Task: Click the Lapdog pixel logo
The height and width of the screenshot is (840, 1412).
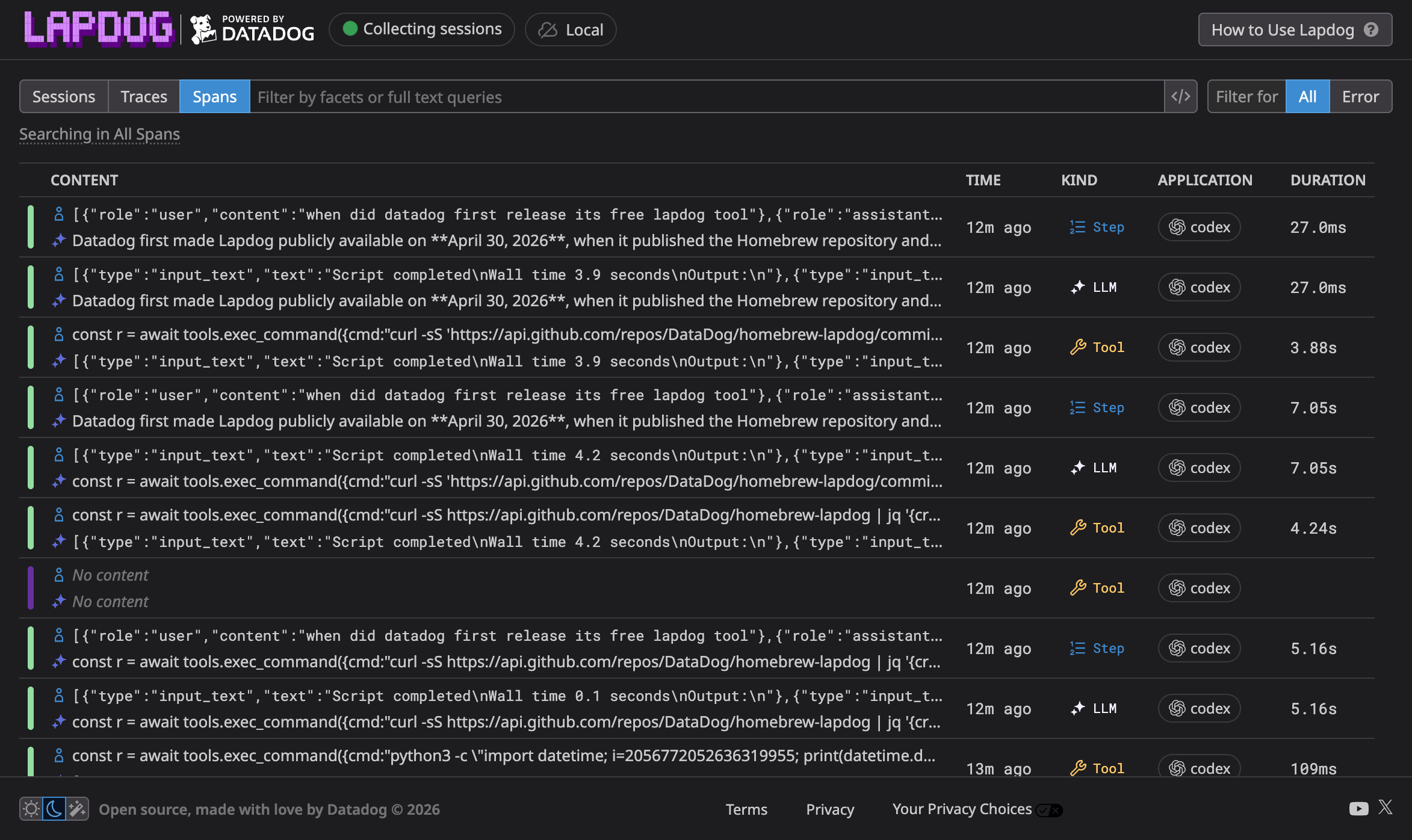Action: 99,29
